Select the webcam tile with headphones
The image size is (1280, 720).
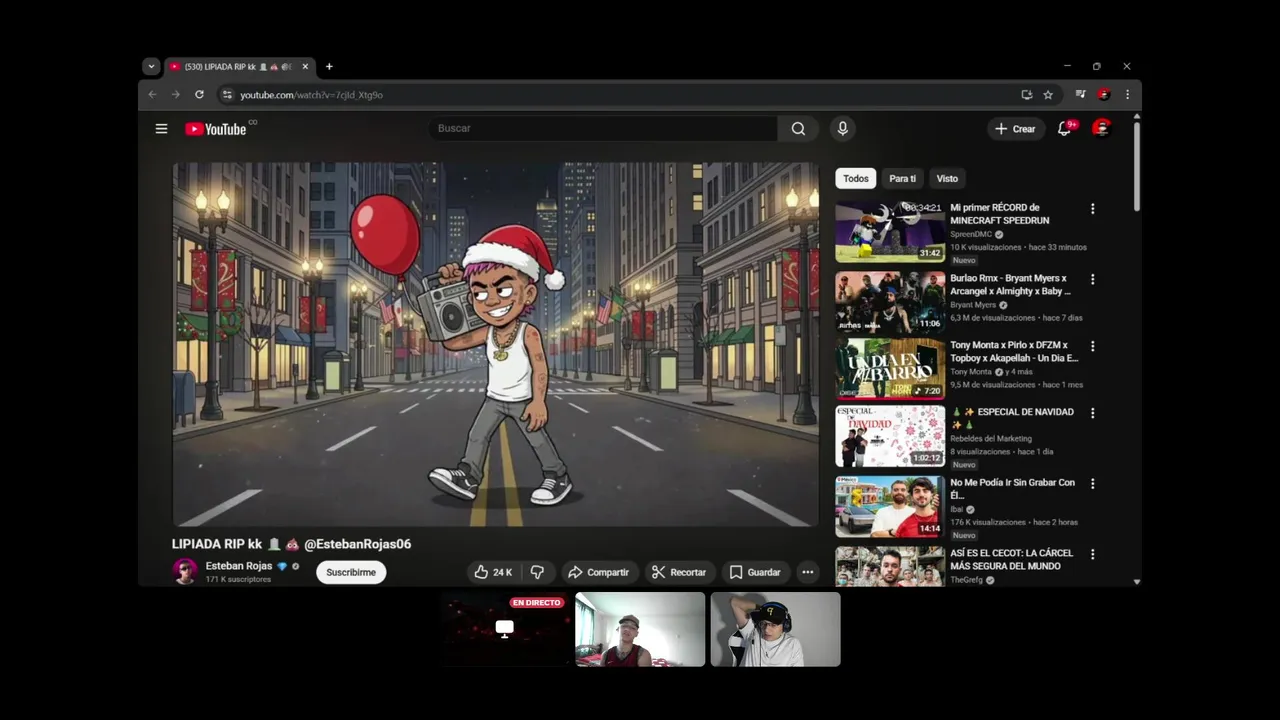coord(775,629)
